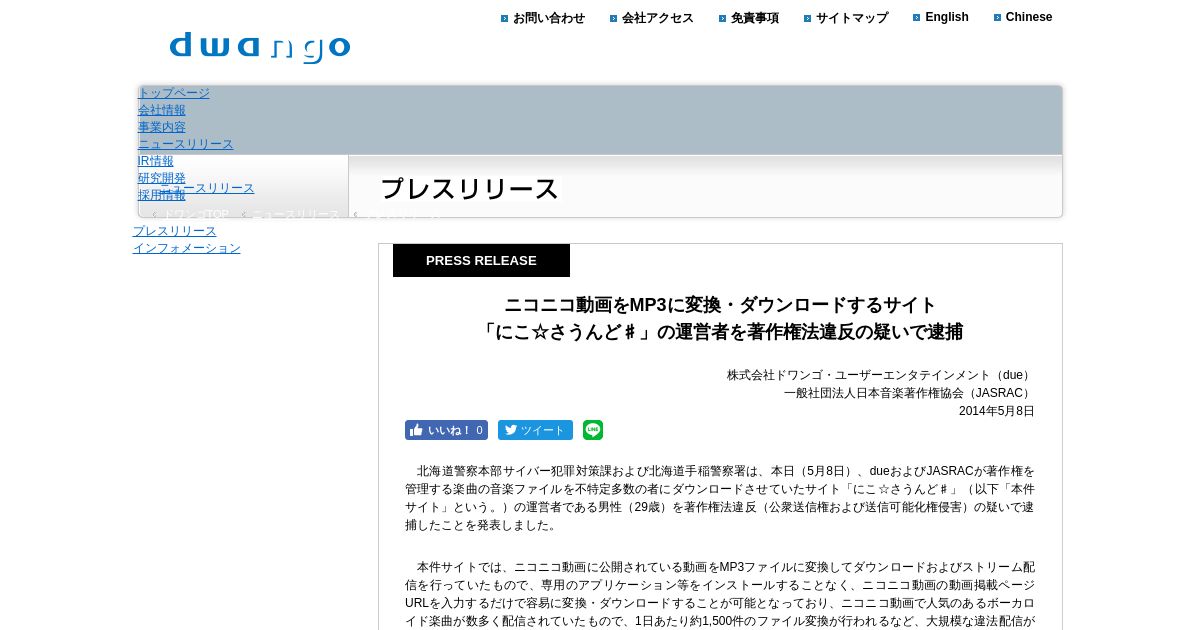Click paragraph starting 北海道警察本部サイバー犯罪対策課
Screen dimensions: 1200x630
(720, 498)
